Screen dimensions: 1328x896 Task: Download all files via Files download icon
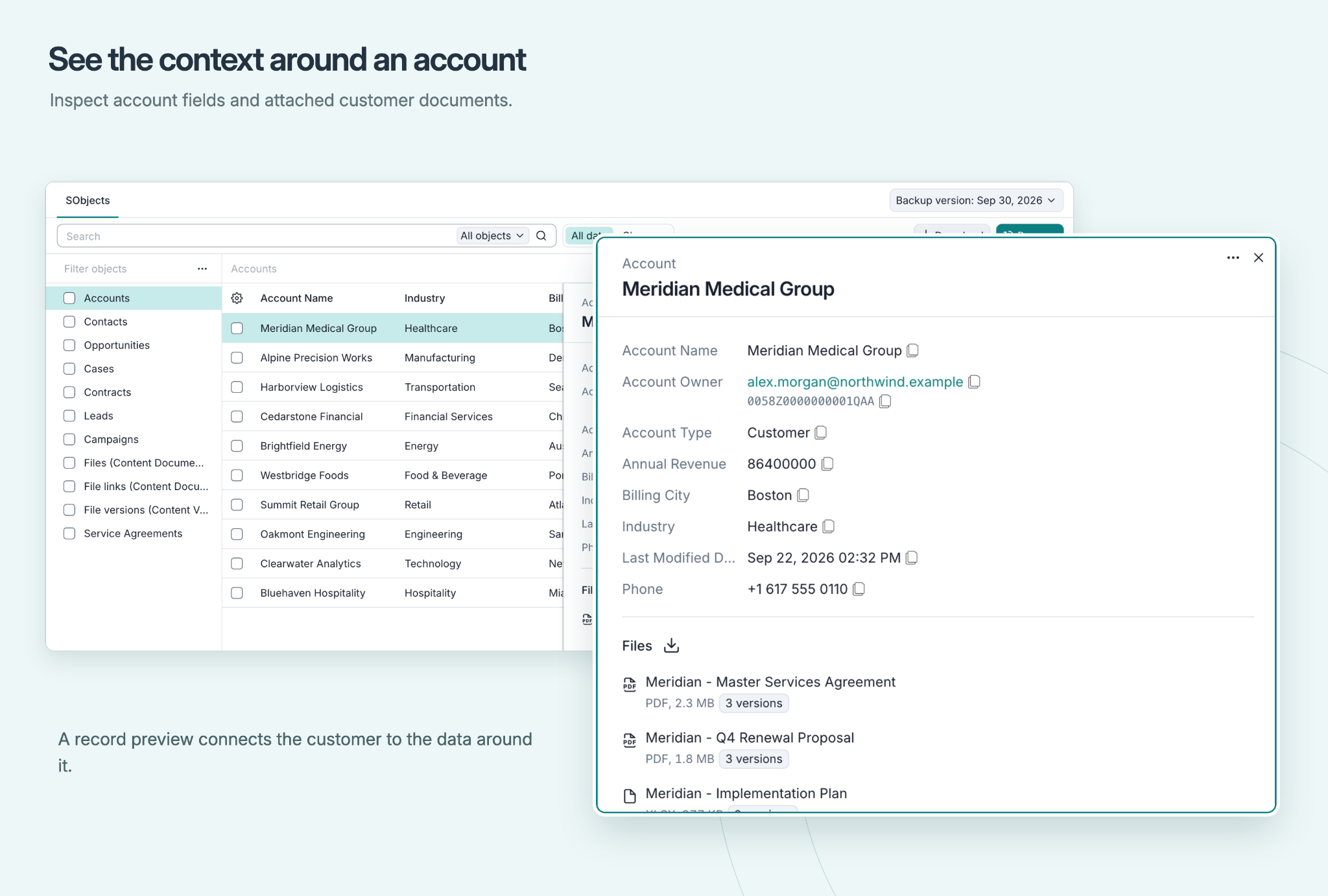671,645
